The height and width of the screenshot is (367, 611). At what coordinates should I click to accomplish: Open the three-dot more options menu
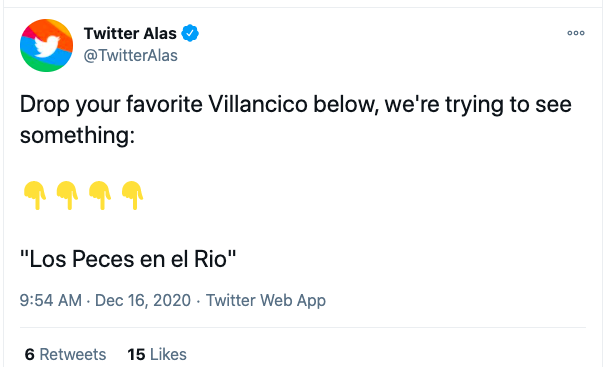pyautogui.click(x=576, y=33)
